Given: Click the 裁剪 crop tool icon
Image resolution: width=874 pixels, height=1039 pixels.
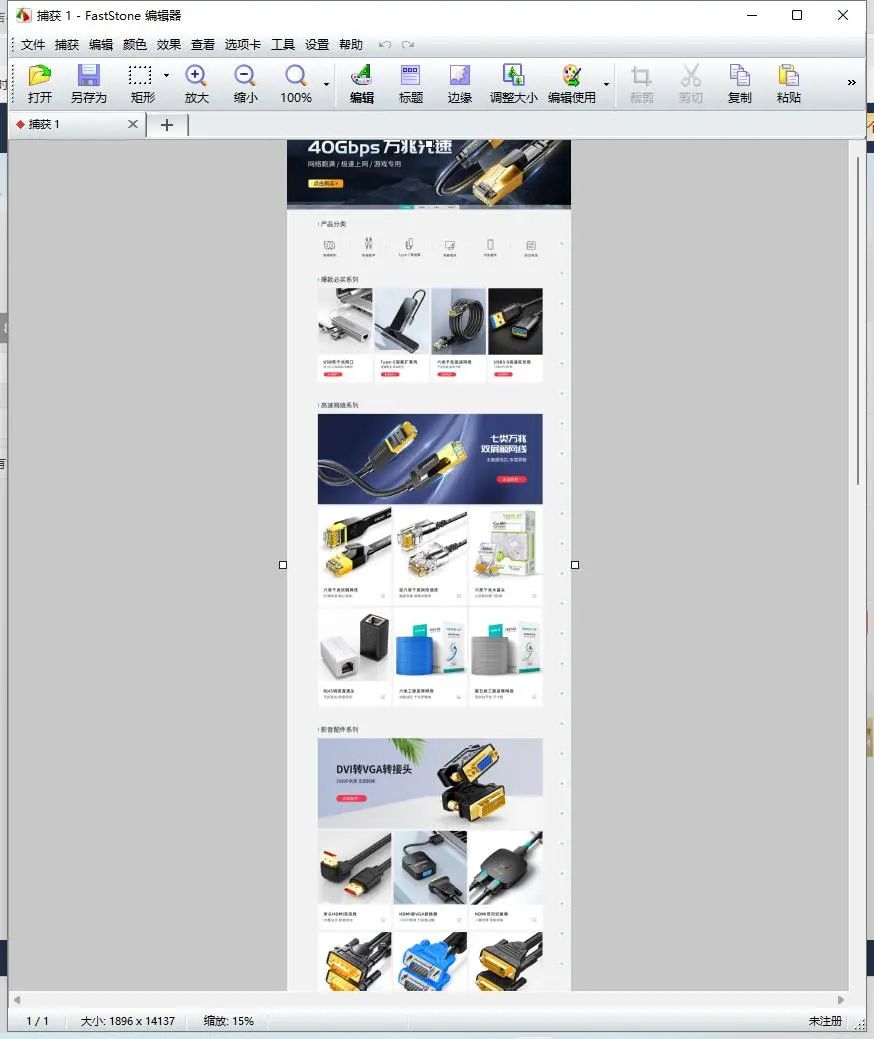Looking at the screenshot, I should point(641,76).
